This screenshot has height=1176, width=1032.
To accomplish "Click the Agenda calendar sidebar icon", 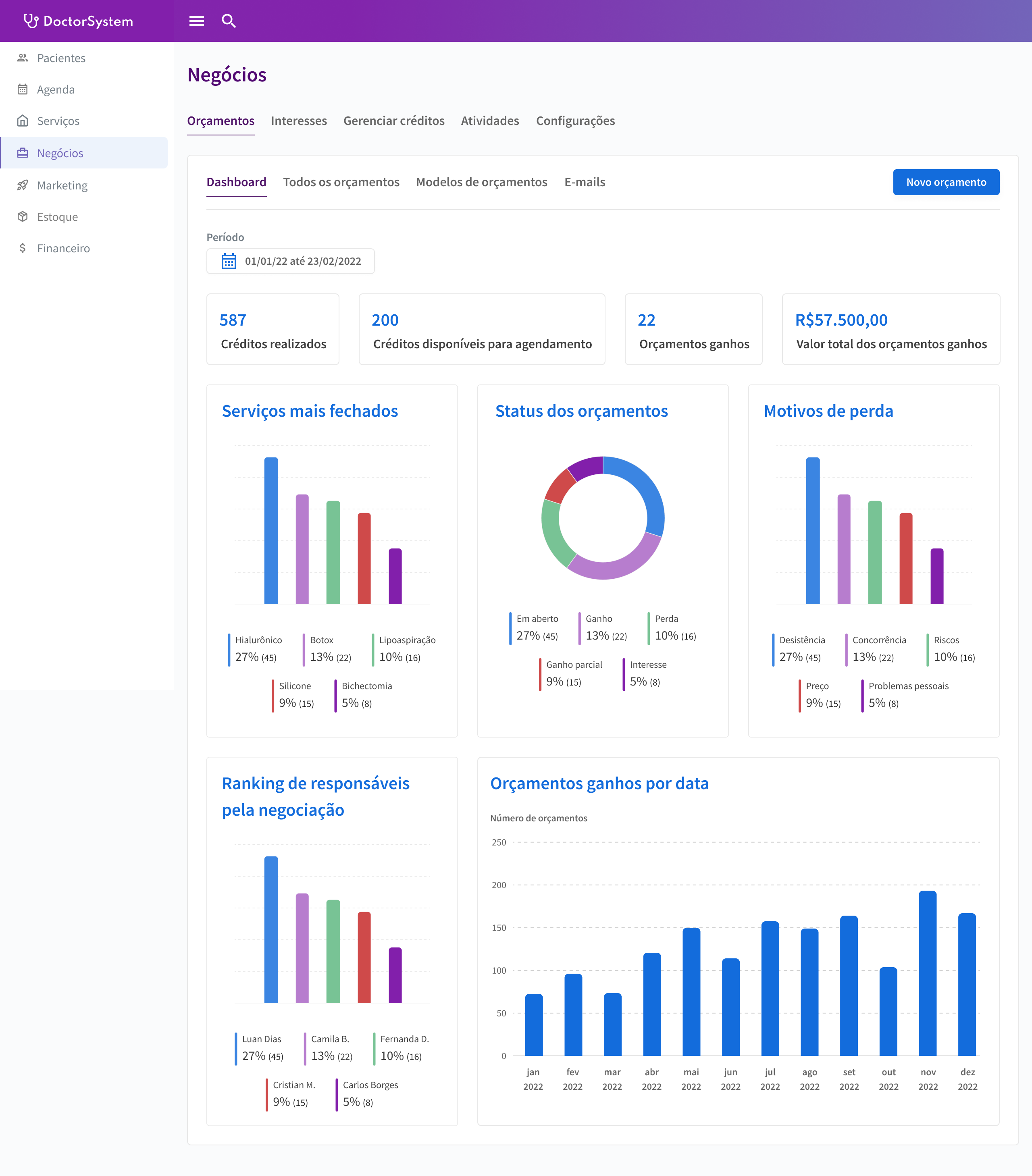I will click(23, 89).
